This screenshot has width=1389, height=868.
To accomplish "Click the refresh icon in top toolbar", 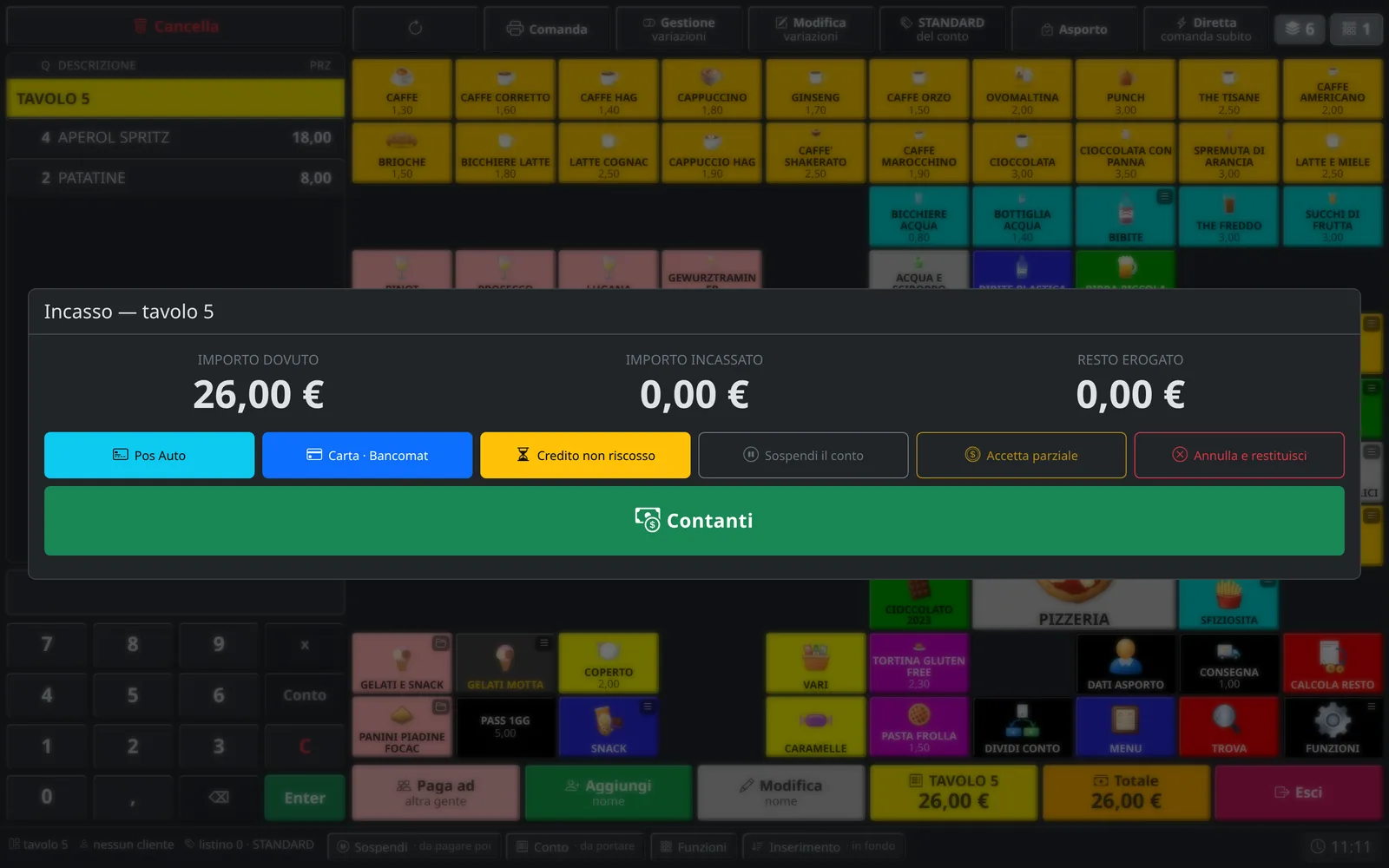I will point(415,29).
